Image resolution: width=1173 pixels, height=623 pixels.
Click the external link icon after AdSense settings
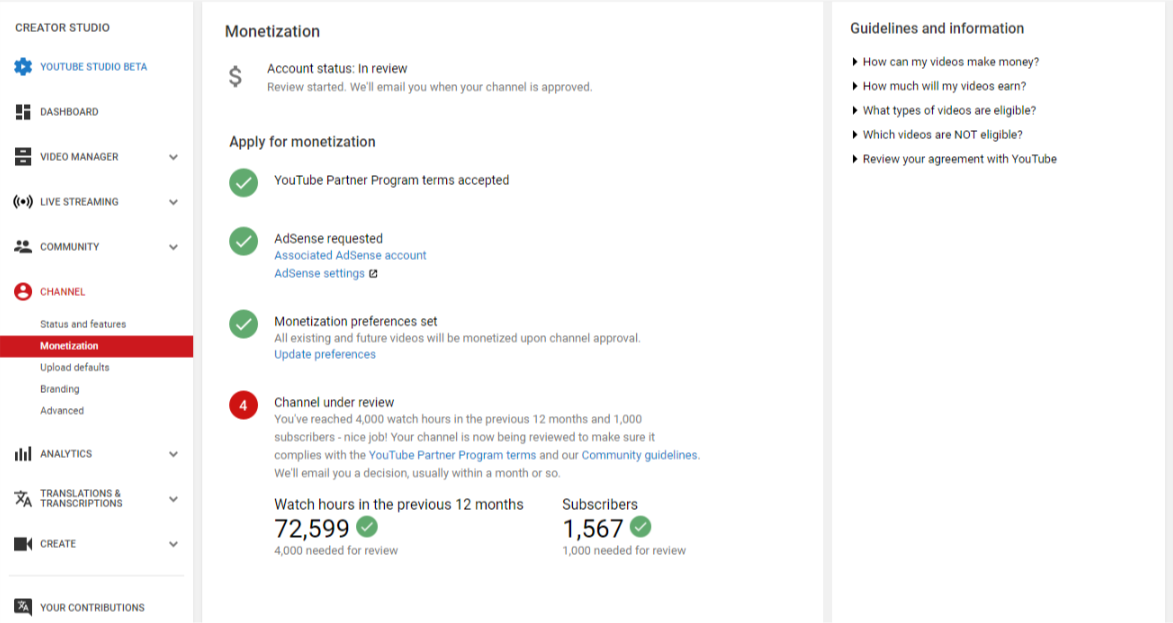373,274
